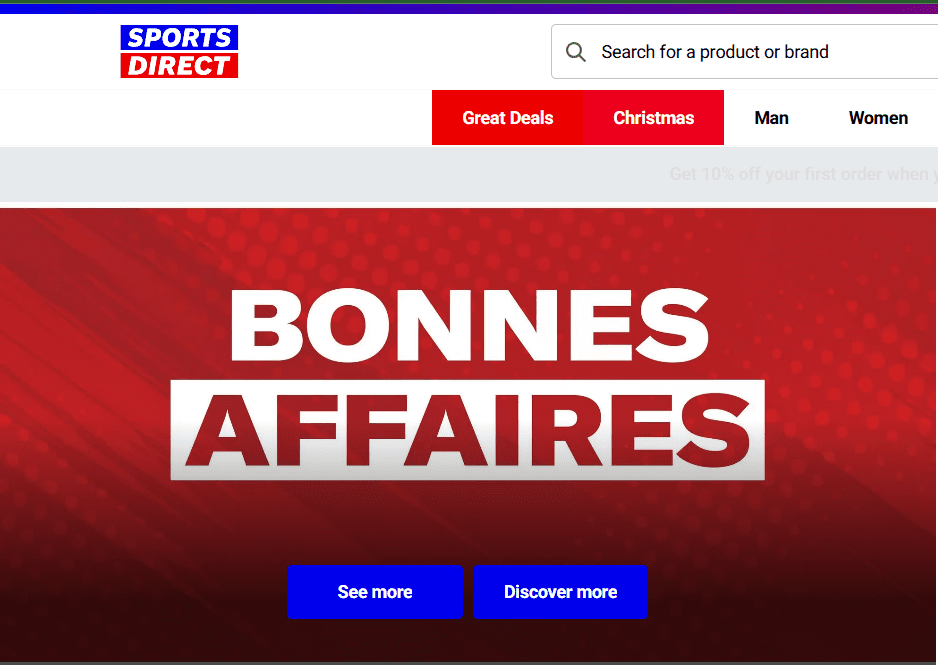938x665 pixels.
Task: Click the blue Discover more button
Action: click(561, 591)
